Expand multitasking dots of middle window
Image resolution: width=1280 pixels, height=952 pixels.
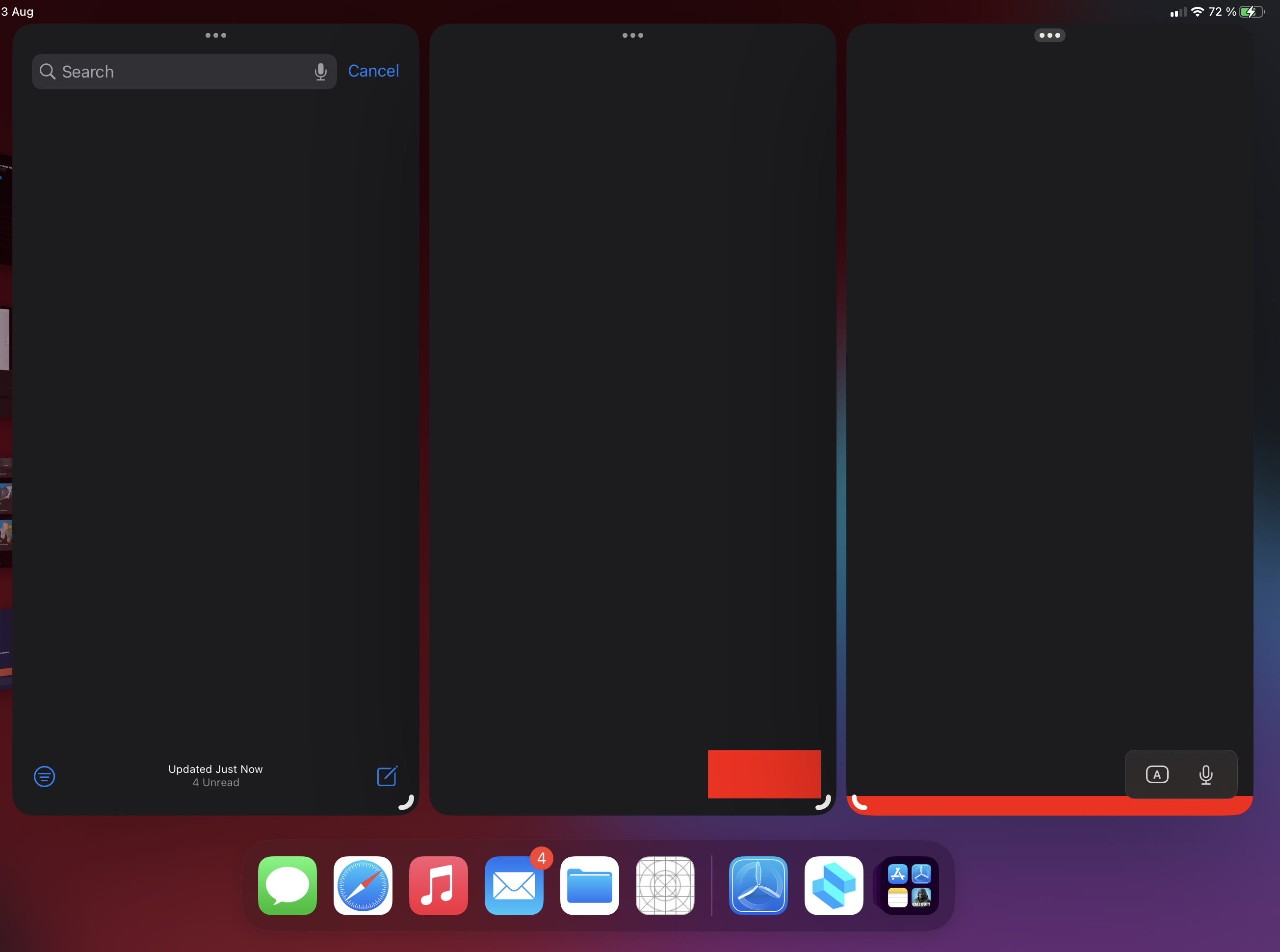tap(632, 36)
